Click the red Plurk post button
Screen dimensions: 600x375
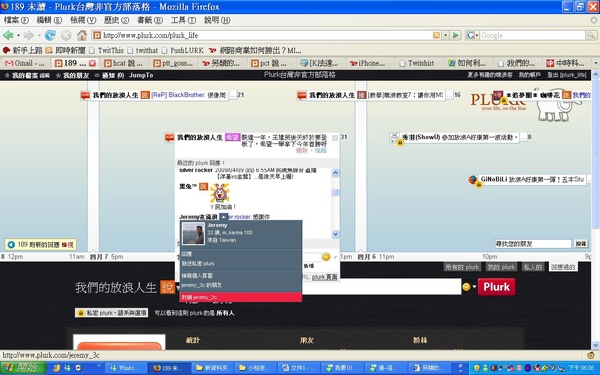(x=496, y=287)
